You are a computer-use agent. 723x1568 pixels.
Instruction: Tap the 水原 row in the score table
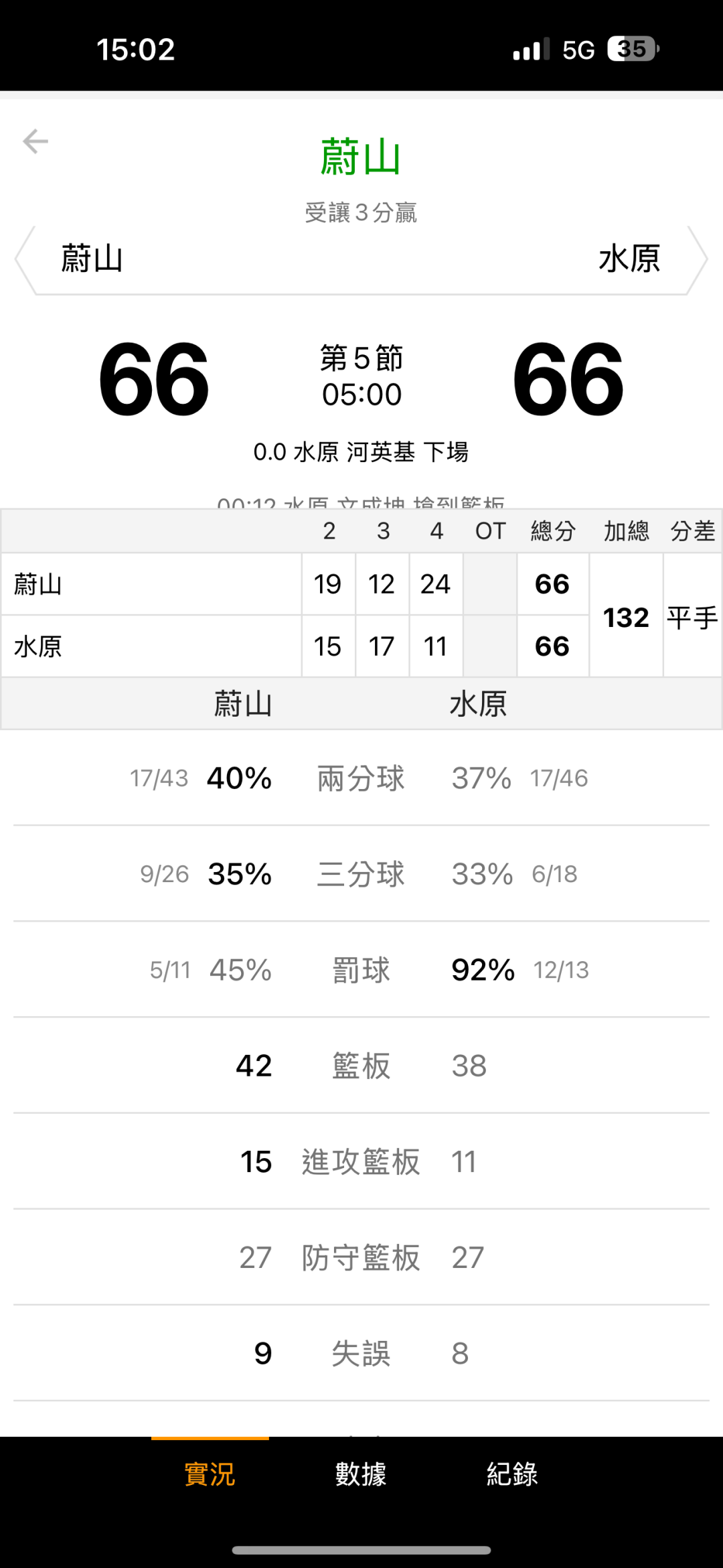click(151, 646)
